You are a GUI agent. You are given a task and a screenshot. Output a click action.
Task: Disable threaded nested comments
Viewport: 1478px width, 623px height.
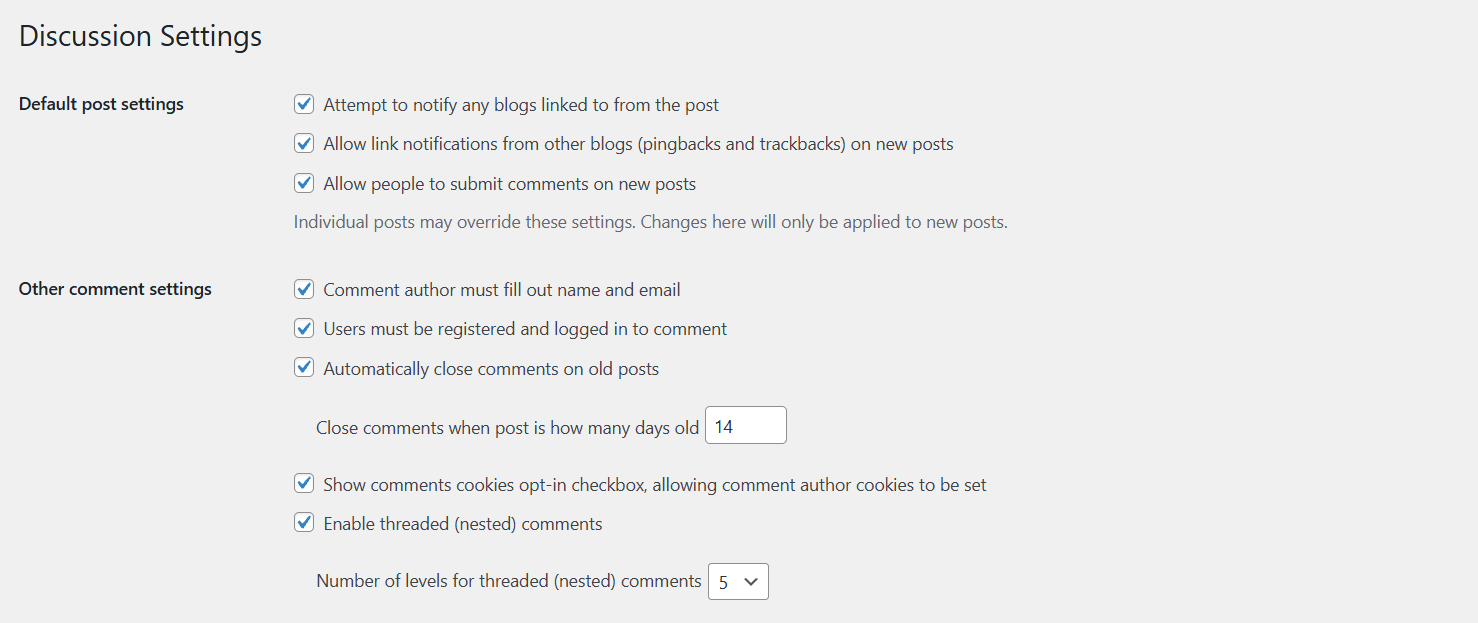click(304, 522)
